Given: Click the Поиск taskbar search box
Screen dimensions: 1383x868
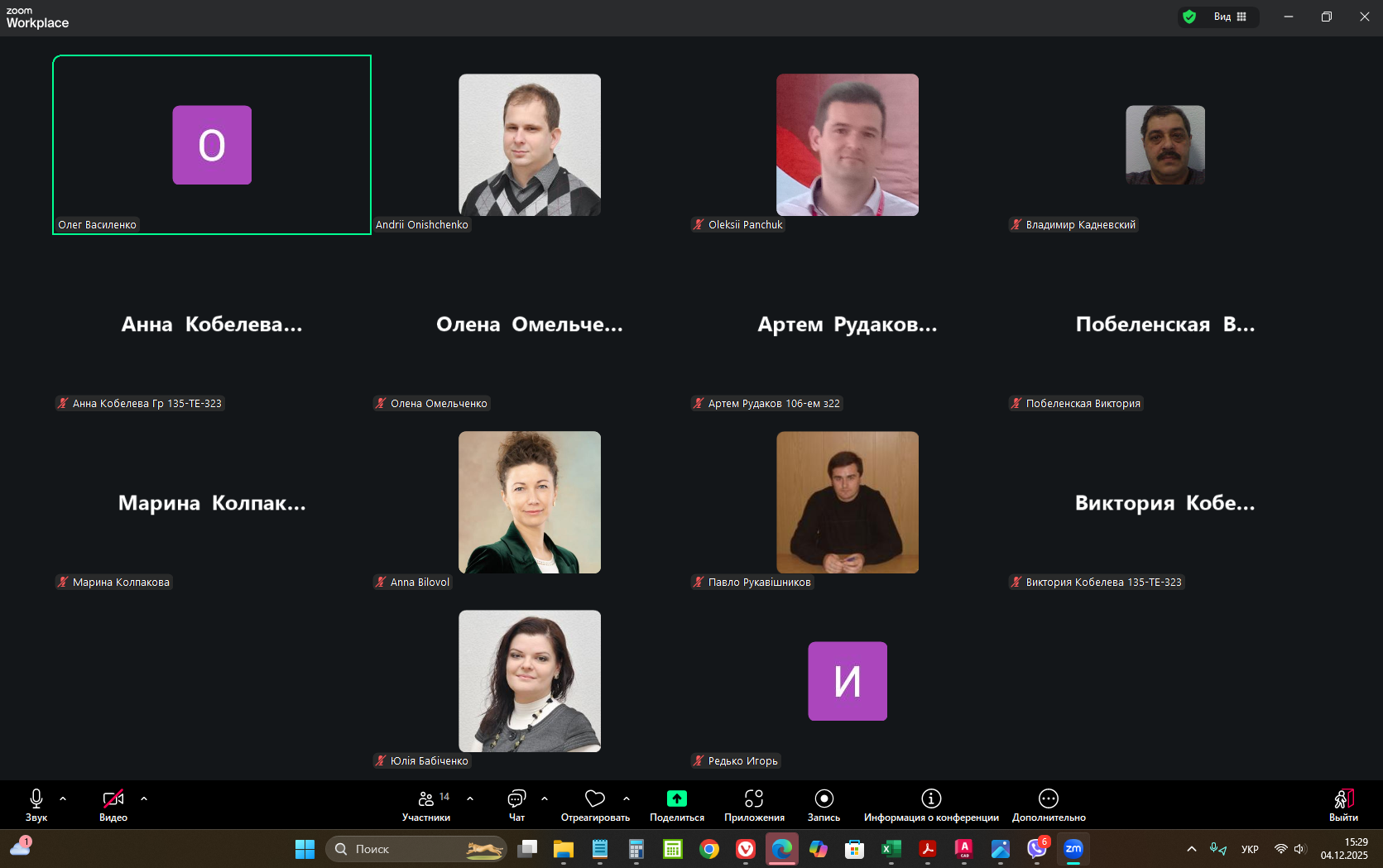Looking at the screenshot, I should 415,849.
